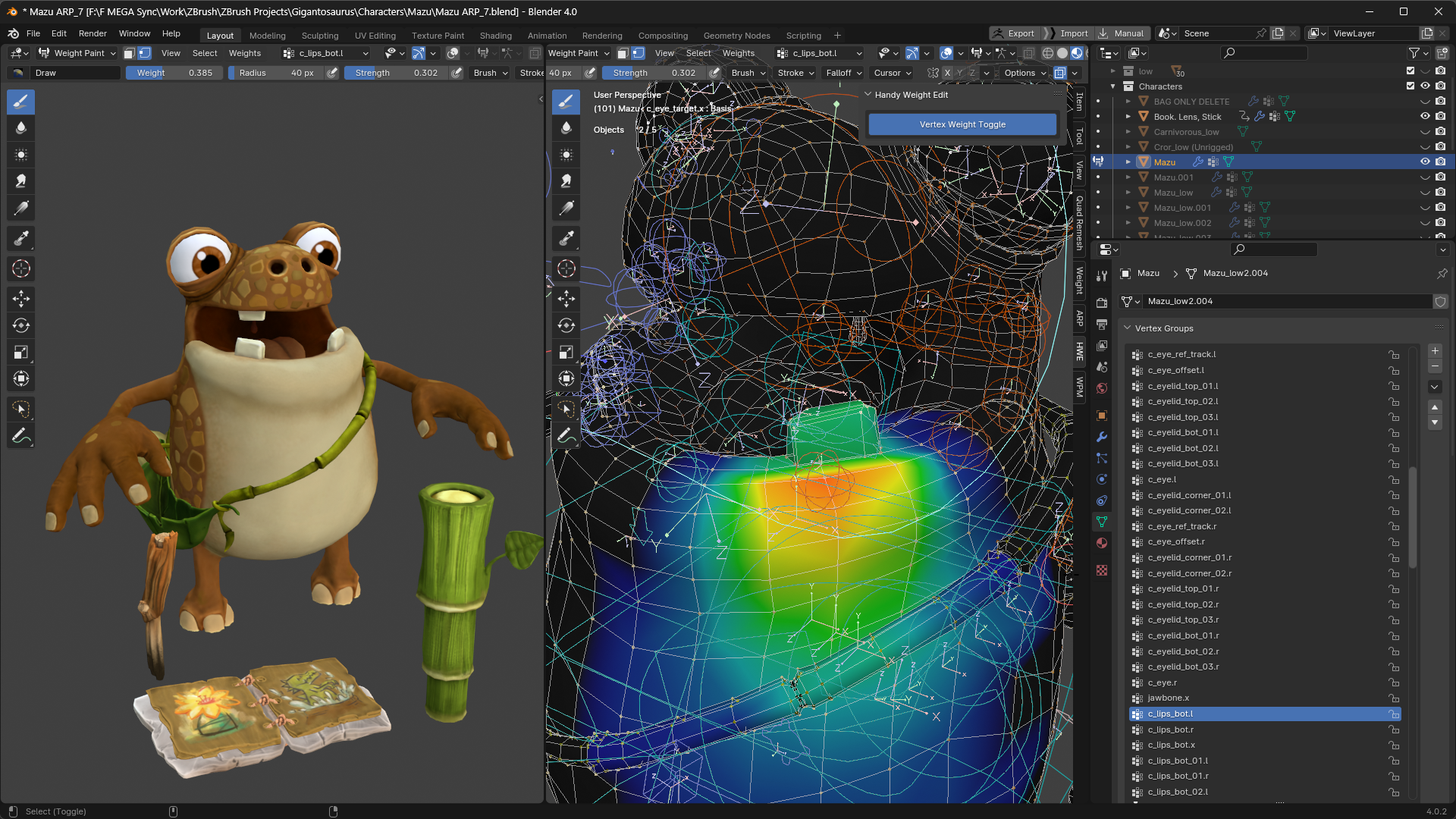The width and height of the screenshot is (1456, 819).
Task: Open the World properties tab
Action: pyautogui.click(x=1102, y=388)
